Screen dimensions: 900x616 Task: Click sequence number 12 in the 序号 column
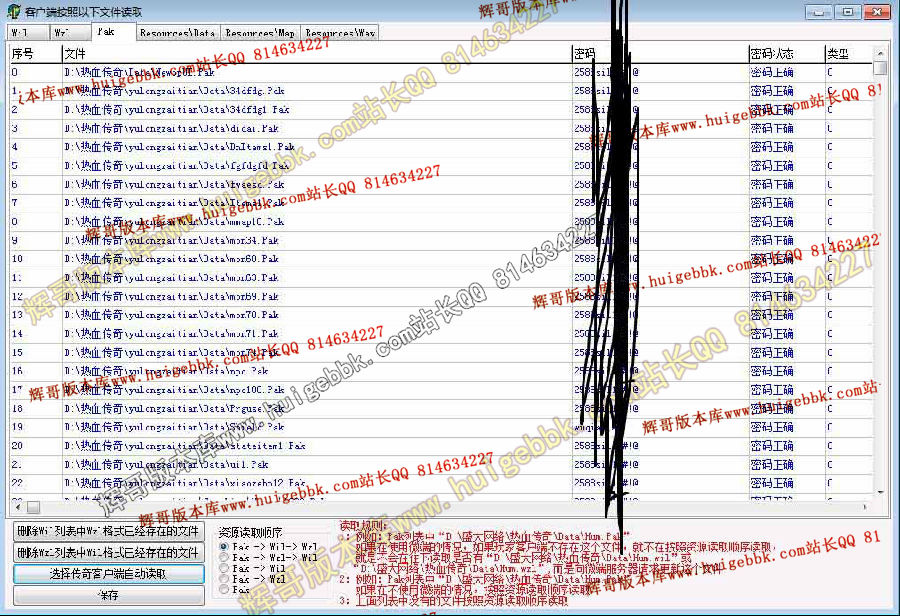coord(17,296)
